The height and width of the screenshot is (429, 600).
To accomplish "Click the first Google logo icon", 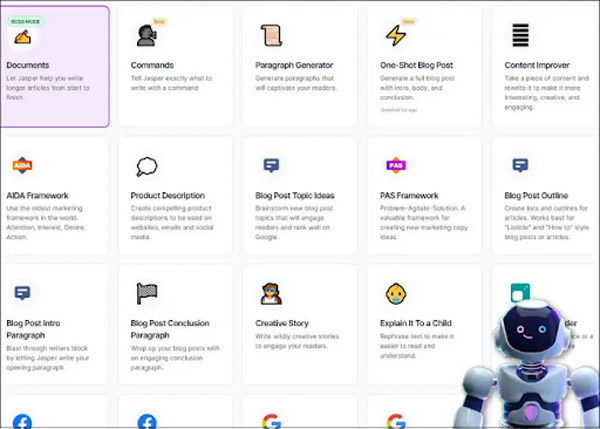I will (x=270, y=421).
